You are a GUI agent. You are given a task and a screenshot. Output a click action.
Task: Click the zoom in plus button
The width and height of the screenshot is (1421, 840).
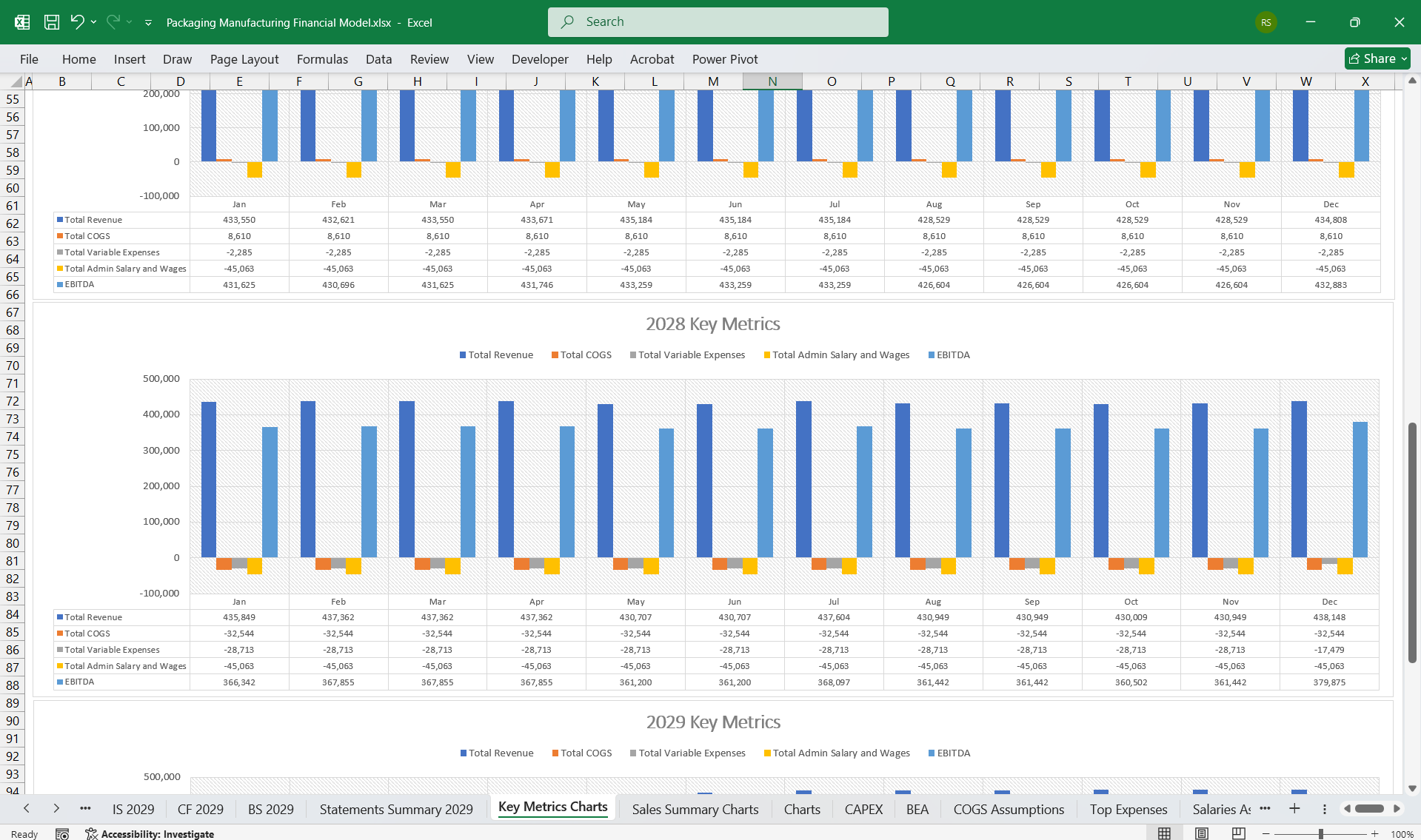(x=1375, y=834)
